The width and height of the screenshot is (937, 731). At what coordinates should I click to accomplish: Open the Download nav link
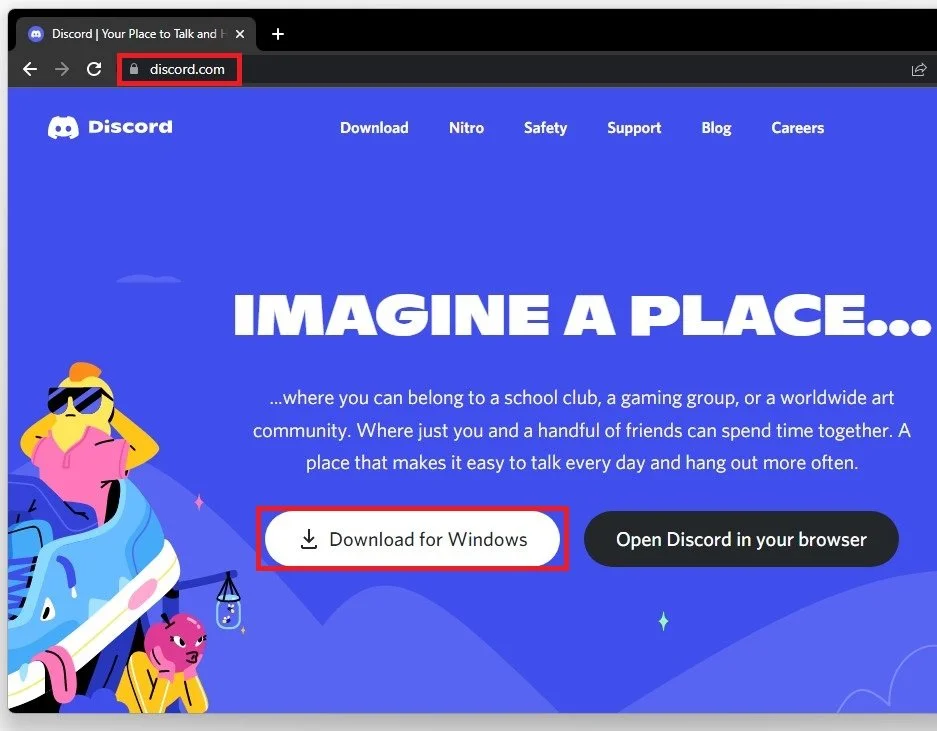click(374, 128)
